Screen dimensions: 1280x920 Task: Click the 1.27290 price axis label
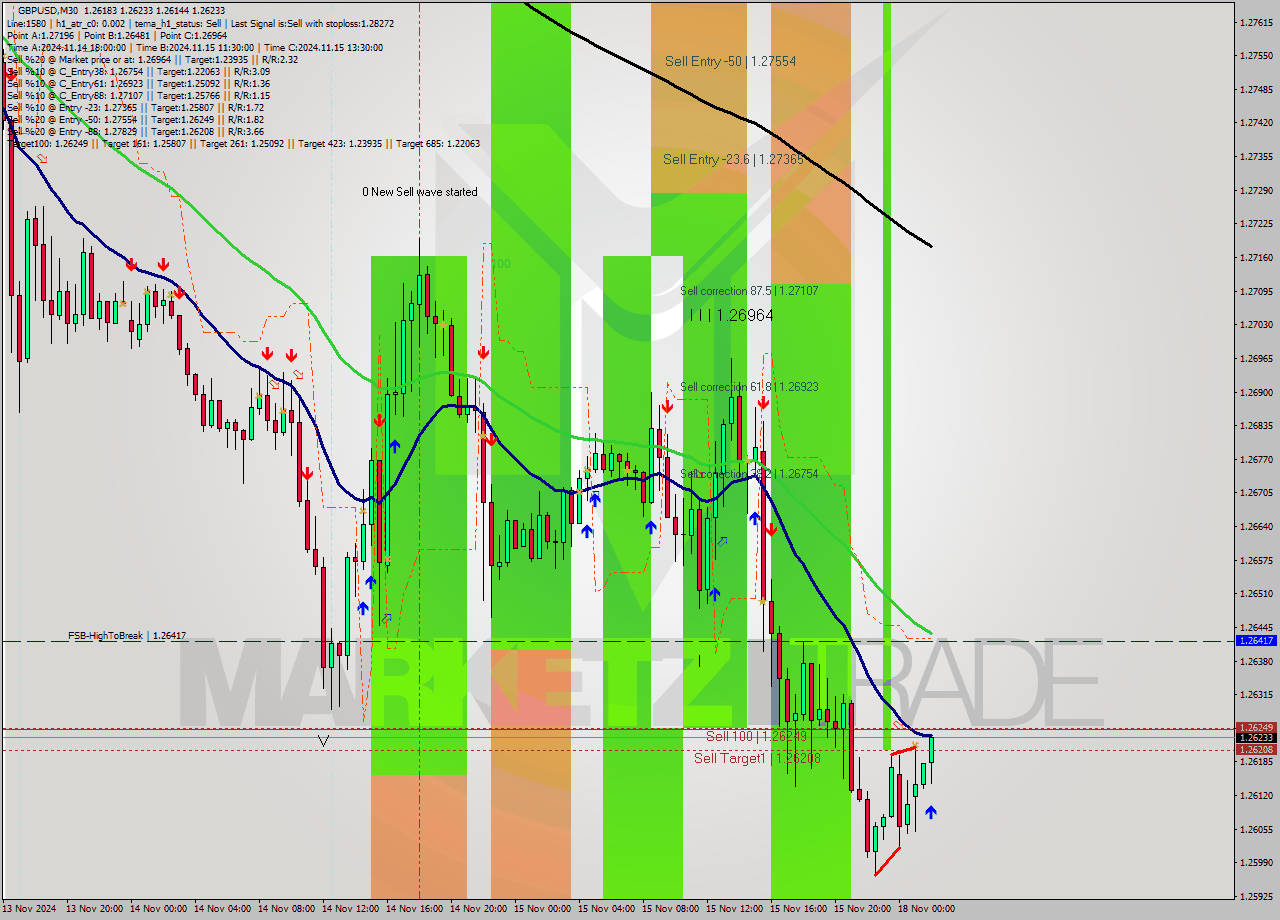(x=1255, y=190)
